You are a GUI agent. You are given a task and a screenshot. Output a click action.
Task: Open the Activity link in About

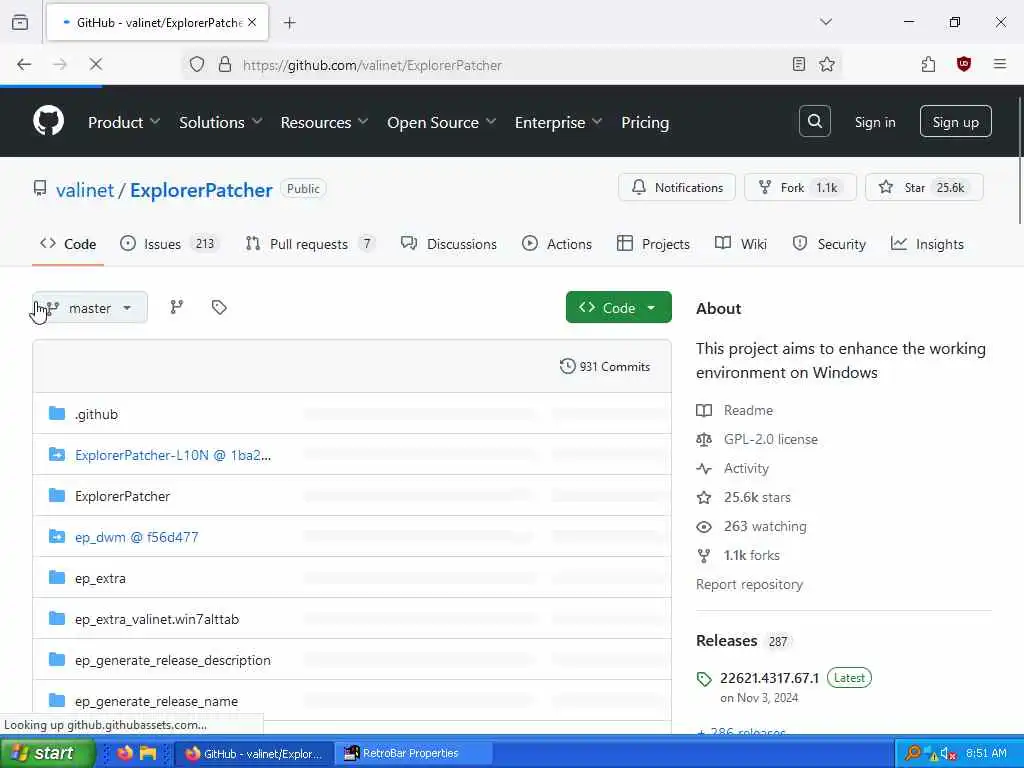pyautogui.click(x=733, y=468)
